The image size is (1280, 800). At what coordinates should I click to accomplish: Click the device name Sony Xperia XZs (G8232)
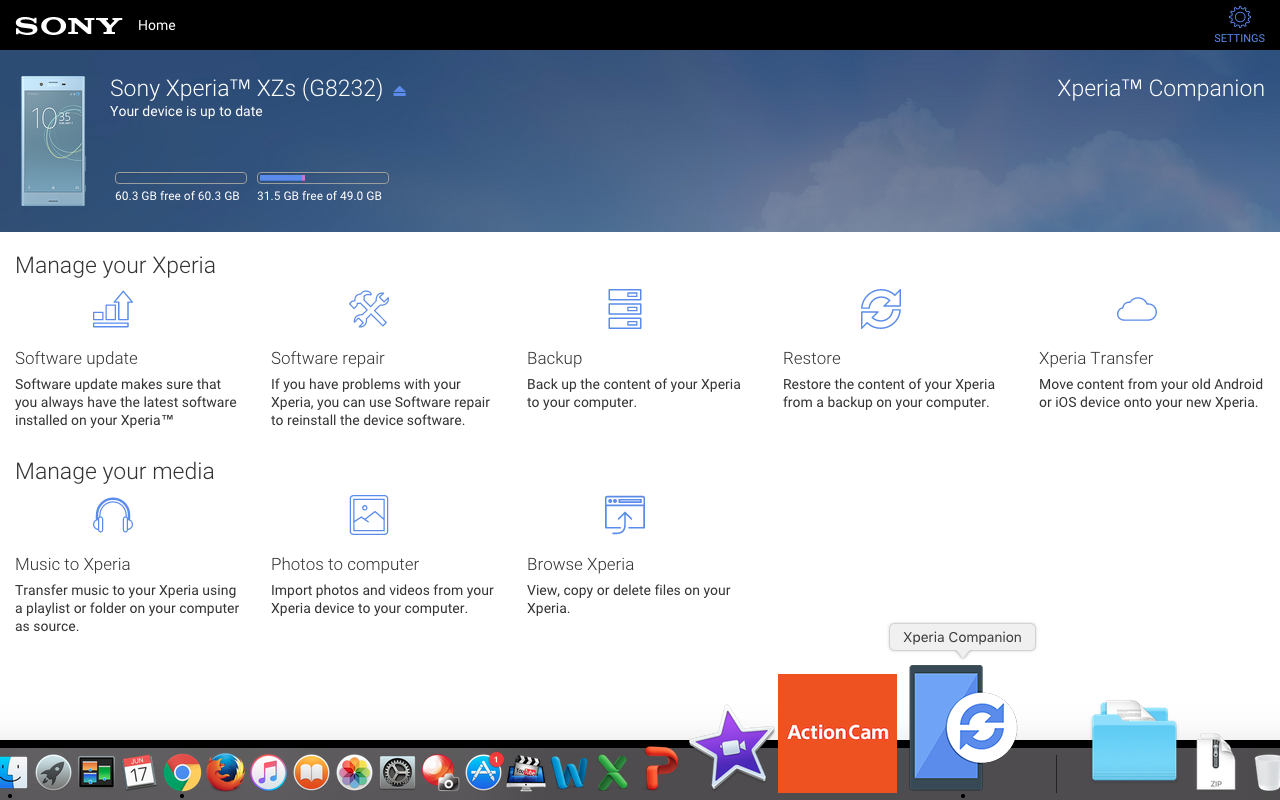tap(246, 88)
